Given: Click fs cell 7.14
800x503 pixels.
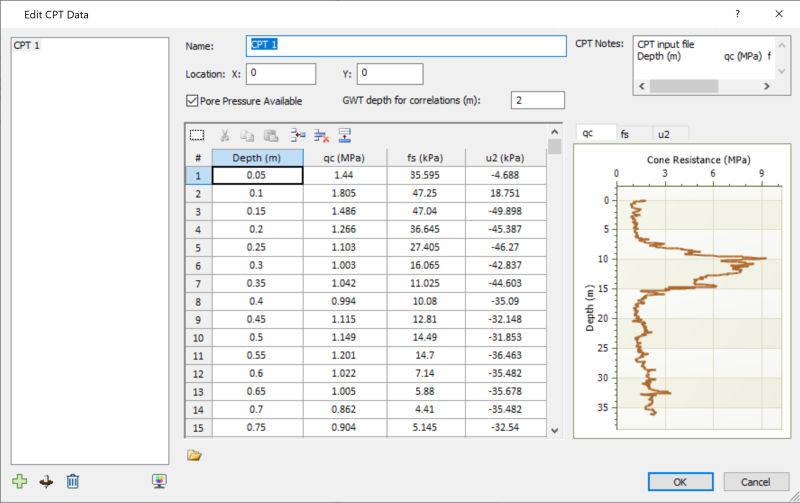Looking at the screenshot, I should coord(426,373).
